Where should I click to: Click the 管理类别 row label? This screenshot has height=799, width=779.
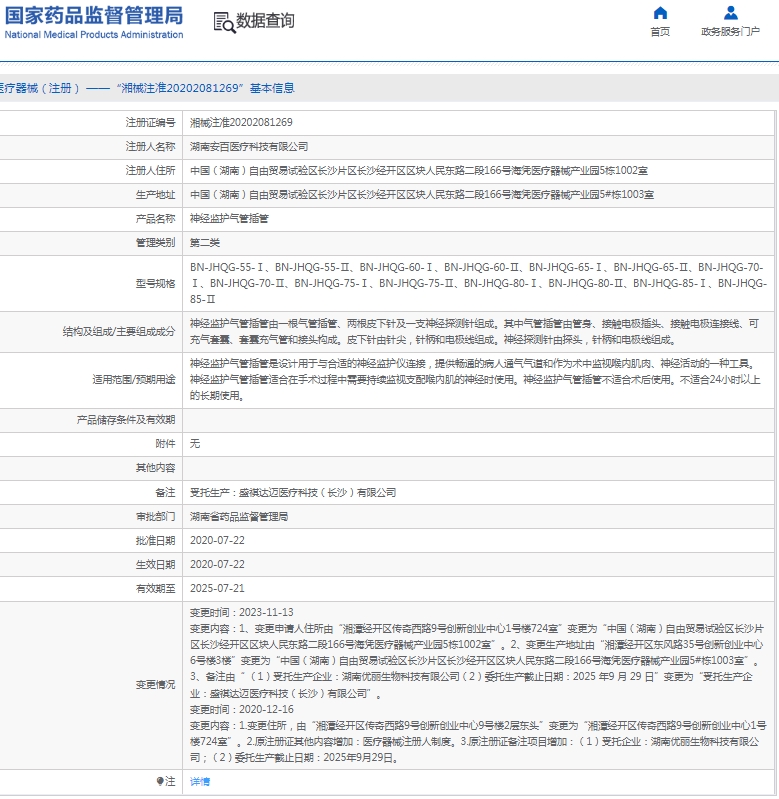tap(155, 243)
